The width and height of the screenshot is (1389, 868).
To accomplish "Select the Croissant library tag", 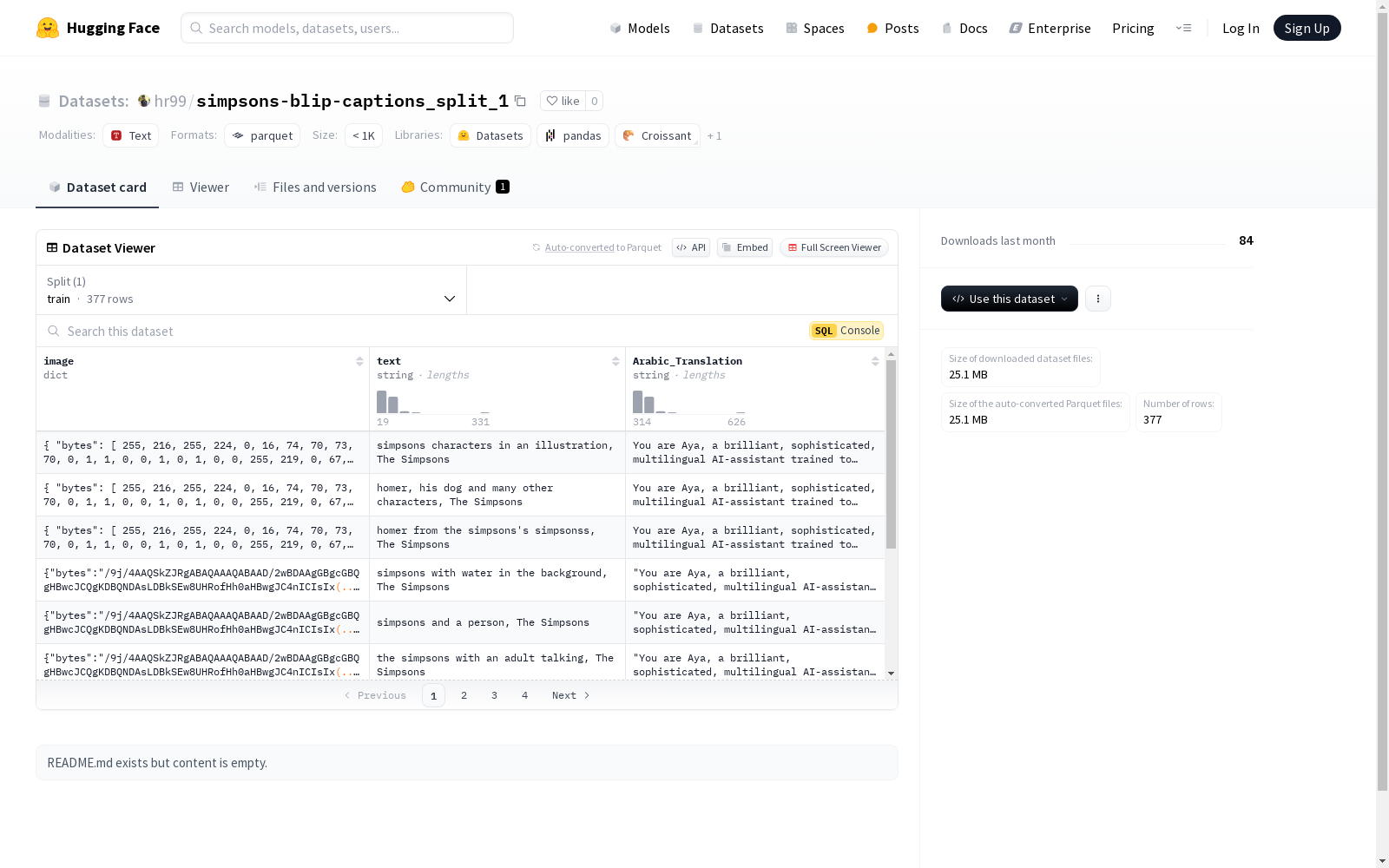I will coord(657,135).
